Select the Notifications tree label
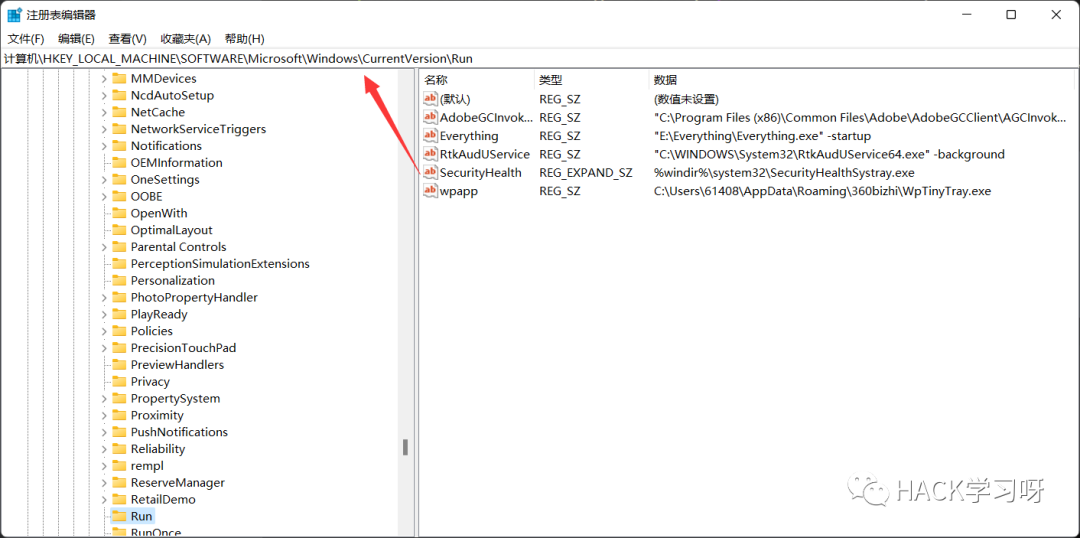This screenshot has width=1080, height=538. click(166, 146)
